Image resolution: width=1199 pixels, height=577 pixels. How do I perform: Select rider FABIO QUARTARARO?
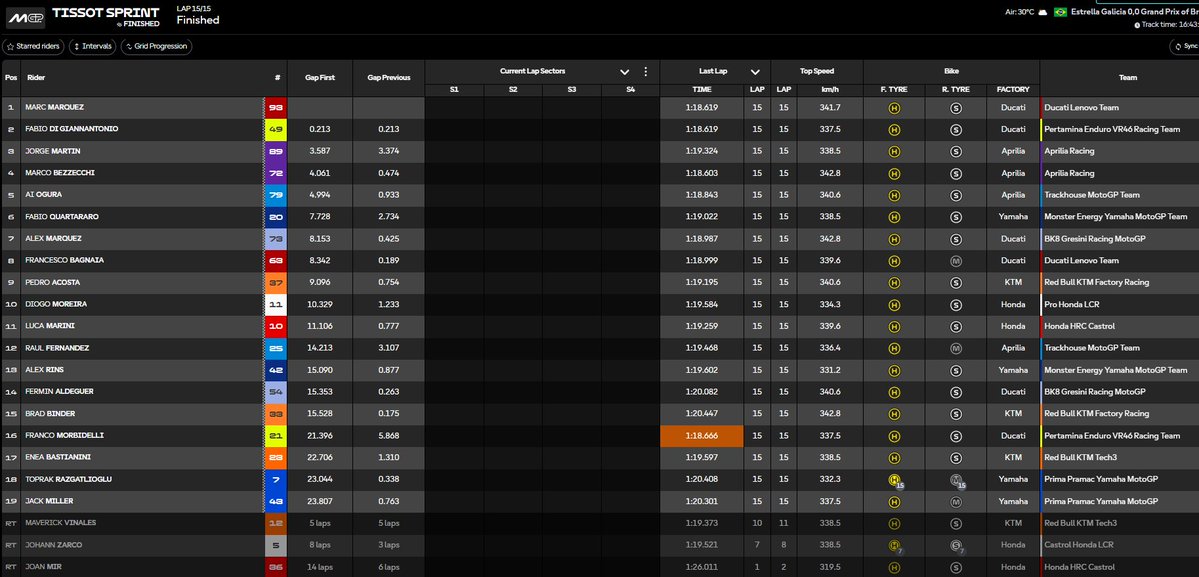[x=61, y=217]
